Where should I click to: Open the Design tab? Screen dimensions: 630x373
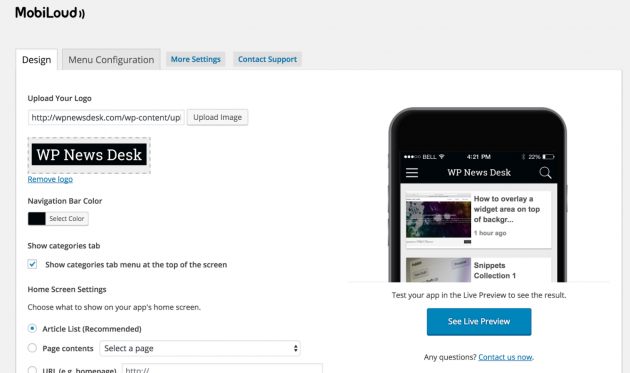coord(37,60)
